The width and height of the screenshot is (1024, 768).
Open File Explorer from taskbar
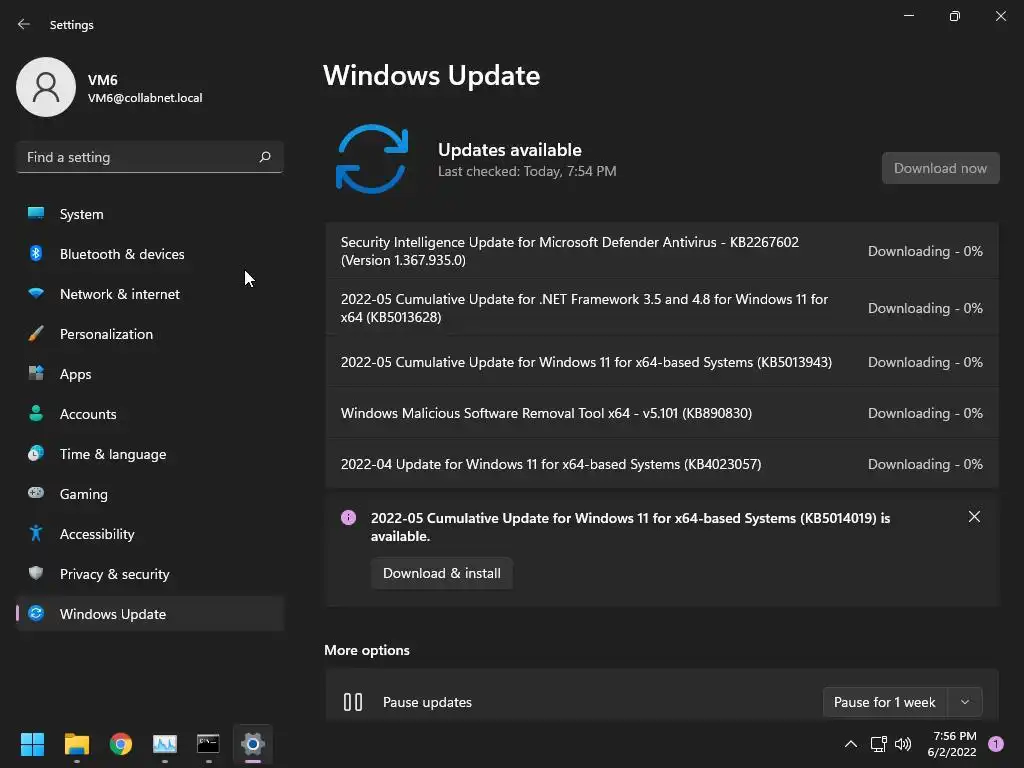pos(76,744)
